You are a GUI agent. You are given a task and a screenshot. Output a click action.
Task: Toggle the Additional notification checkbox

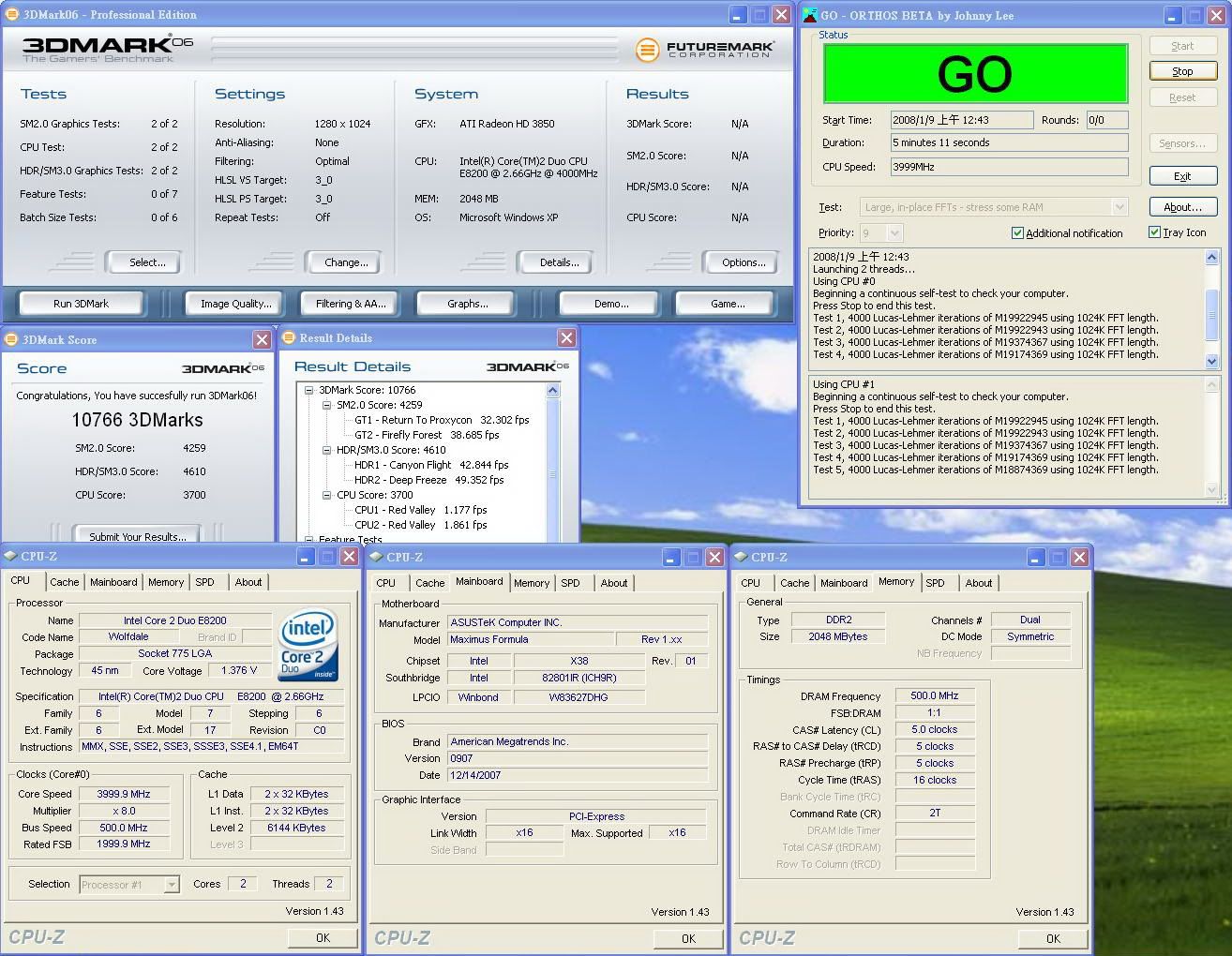[1017, 233]
